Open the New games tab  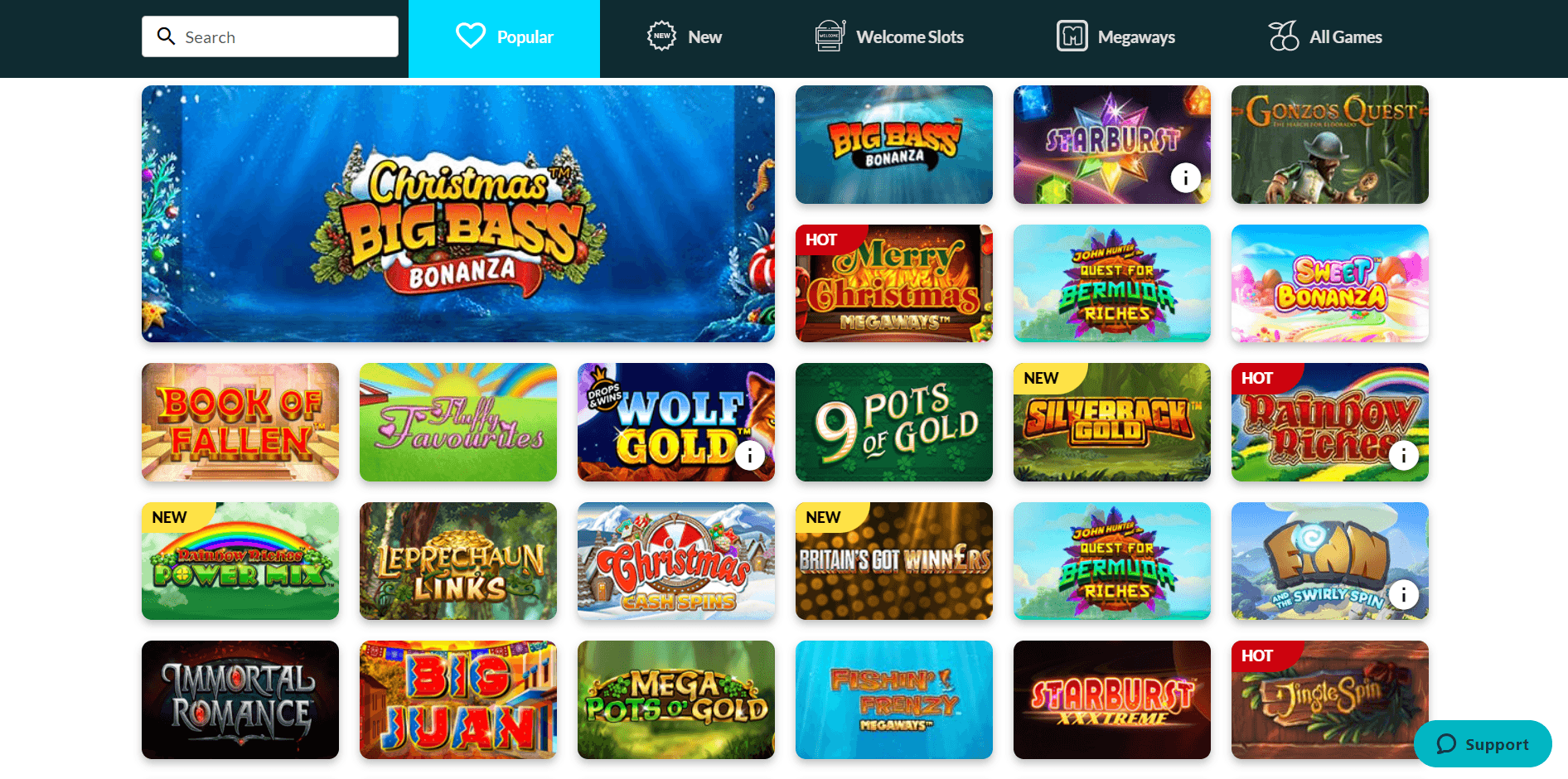(x=685, y=36)
